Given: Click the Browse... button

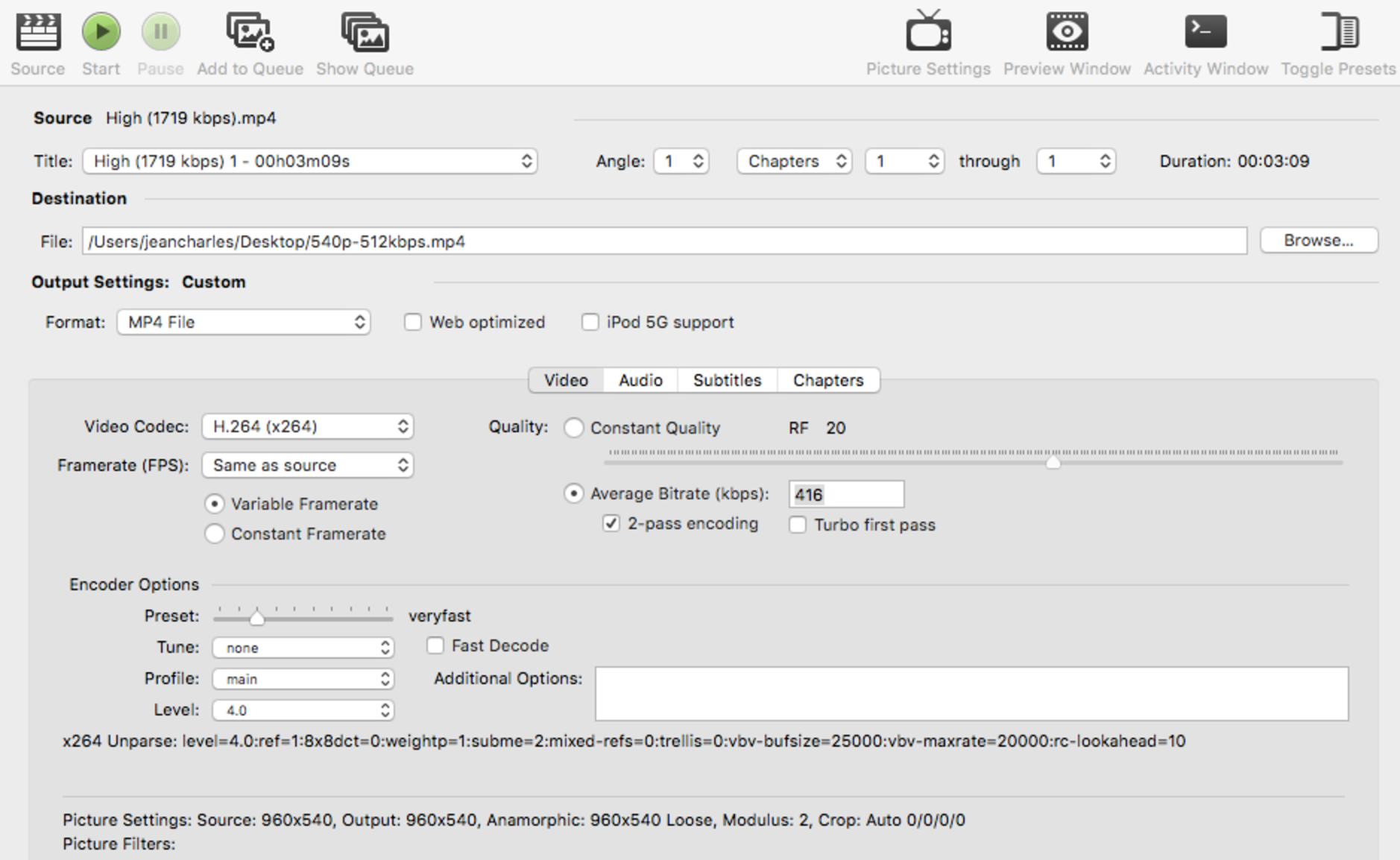Looking at the screenshot, I should pyautogui.click(x=1318, y=241).
